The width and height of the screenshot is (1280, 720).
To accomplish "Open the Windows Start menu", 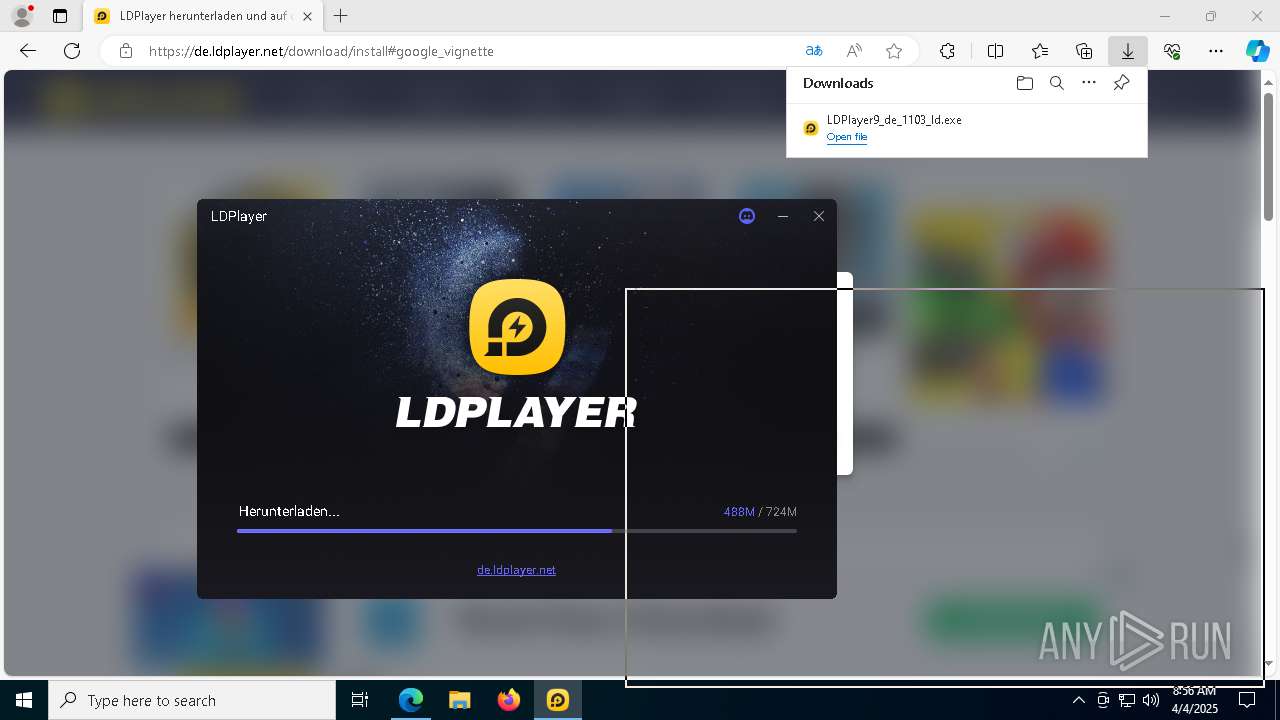I will point(24,700).
